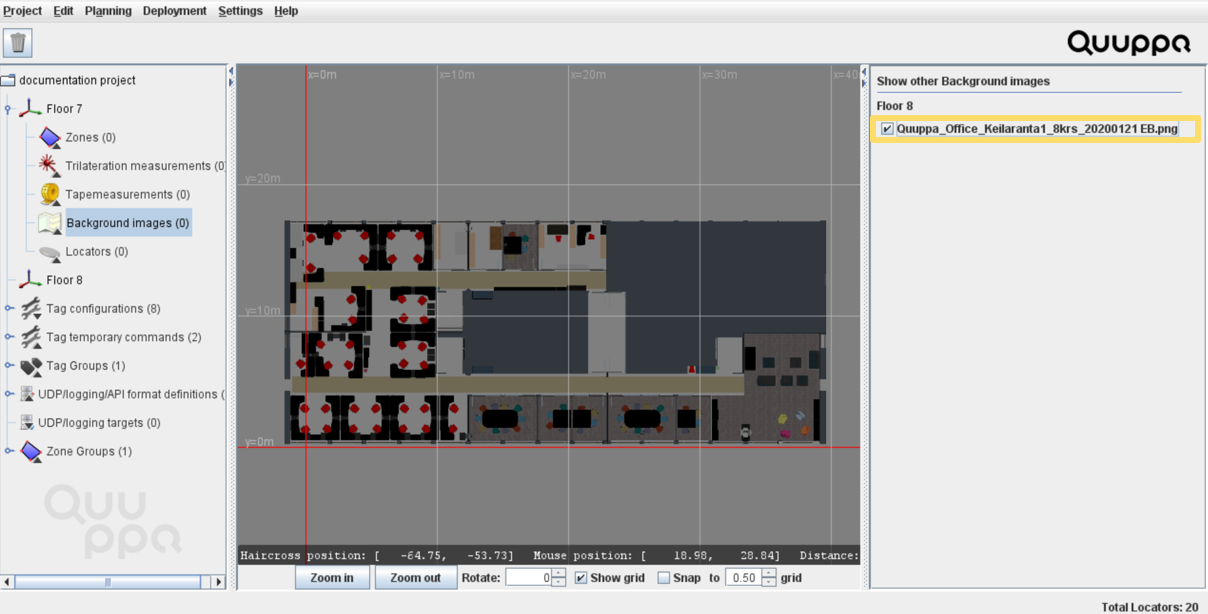Select Trilateration measurements tree item
The width and height of the screenshot is (1208, 614).
[145, 166]
